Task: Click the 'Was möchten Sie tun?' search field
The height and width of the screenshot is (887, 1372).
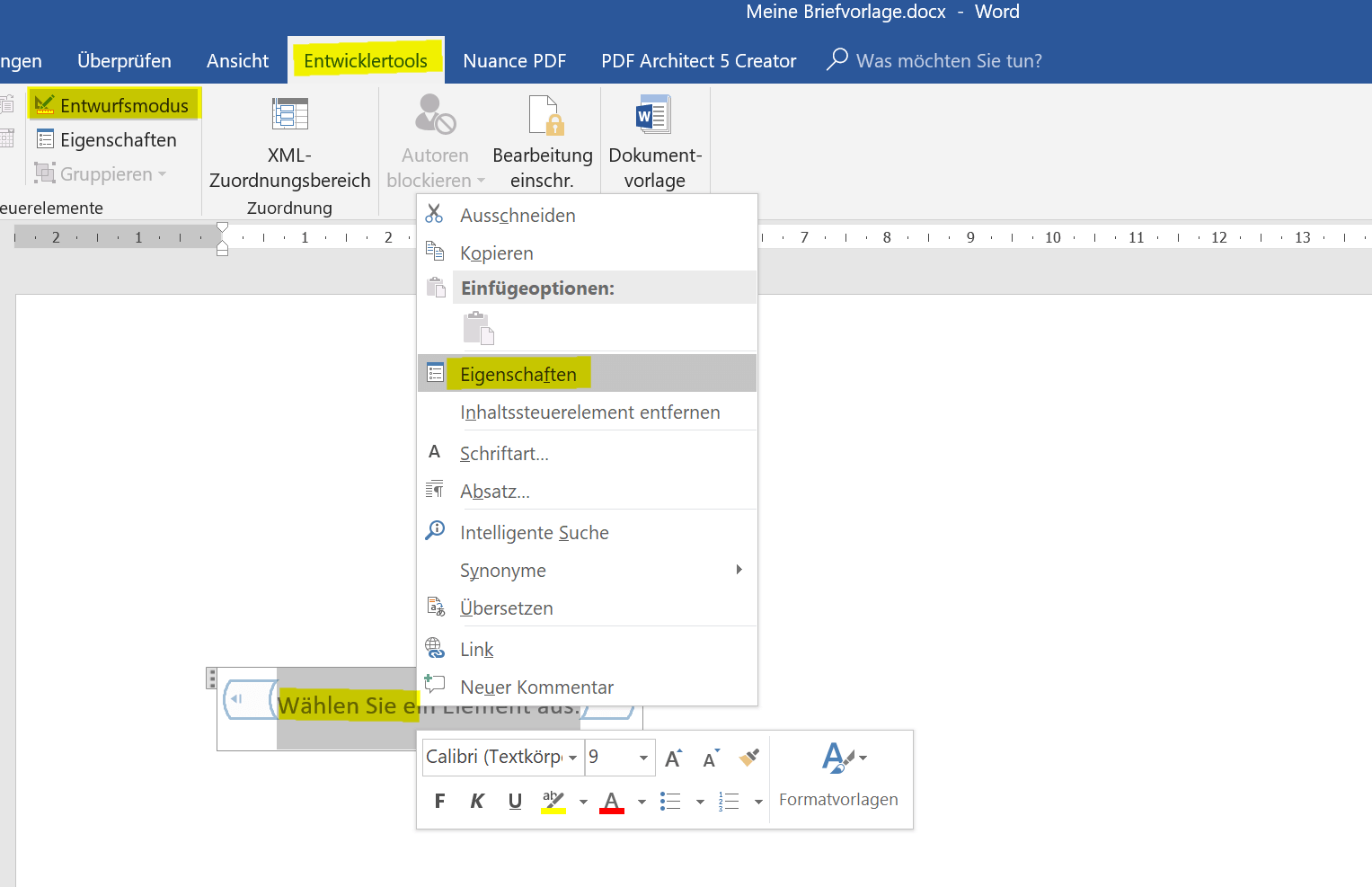Action: [949, 60]
